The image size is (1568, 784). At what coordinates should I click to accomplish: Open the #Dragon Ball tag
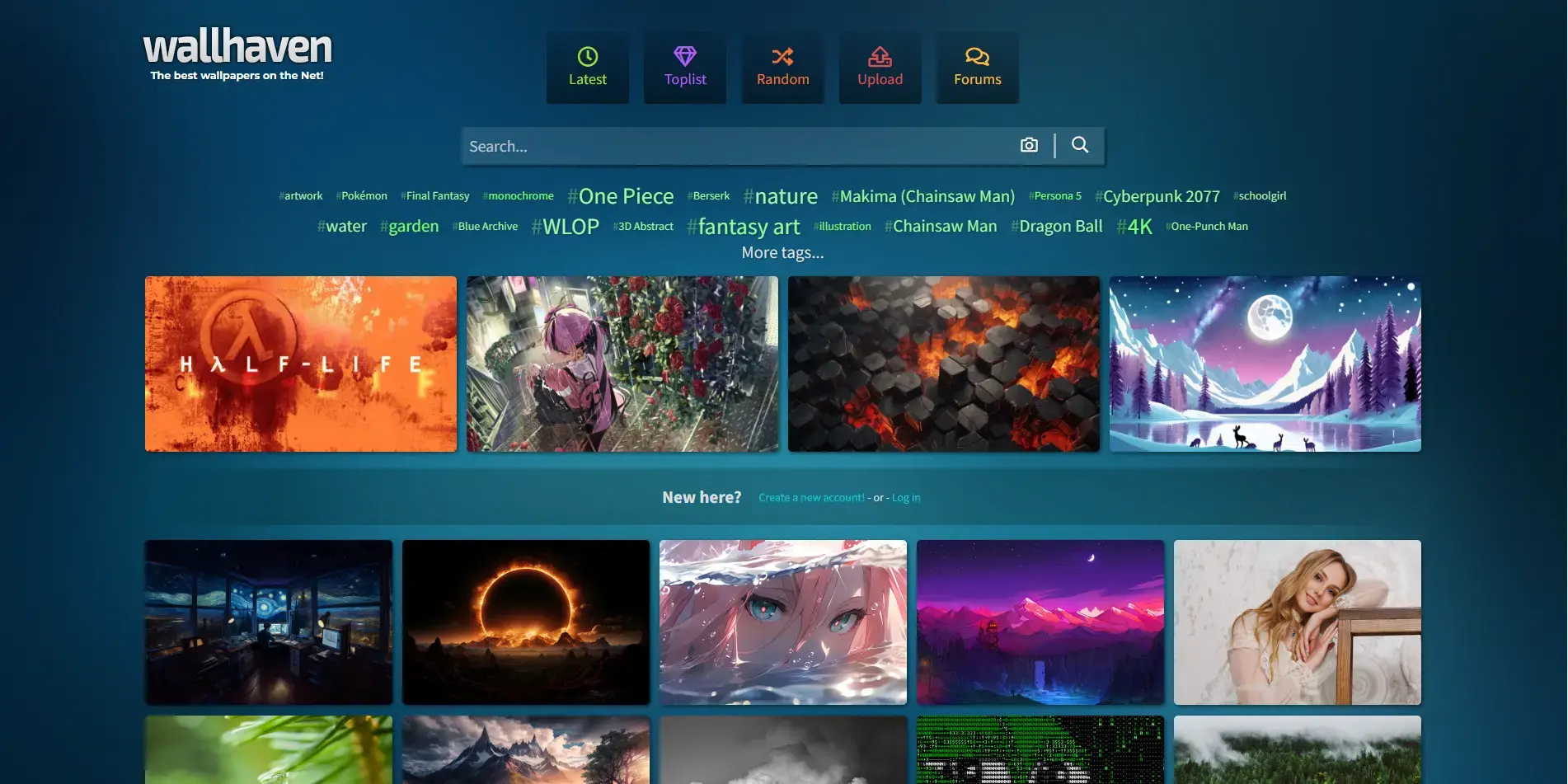coord(1057,226)
